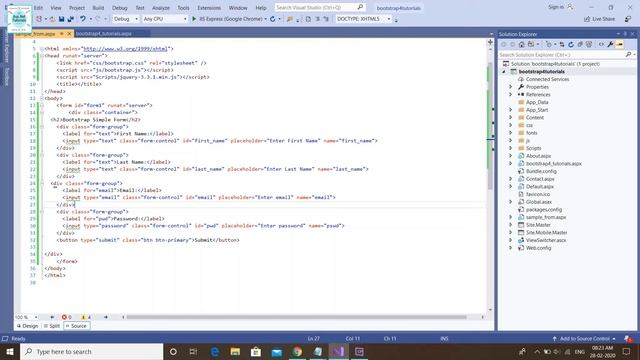
Task: Select Connected Services in Solution Explorer
Action: [x=547, y=79]
